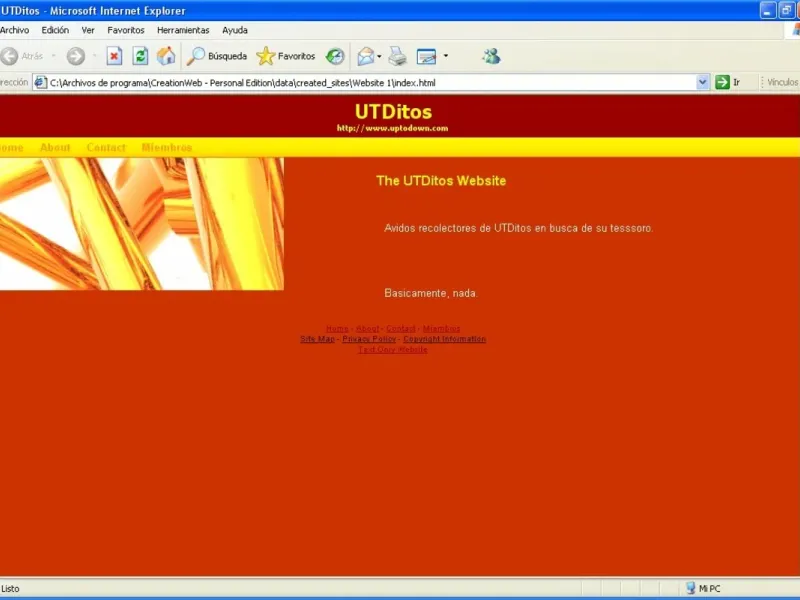
Task: Expand the Forward button history dropdown
Action: [94, 56]
